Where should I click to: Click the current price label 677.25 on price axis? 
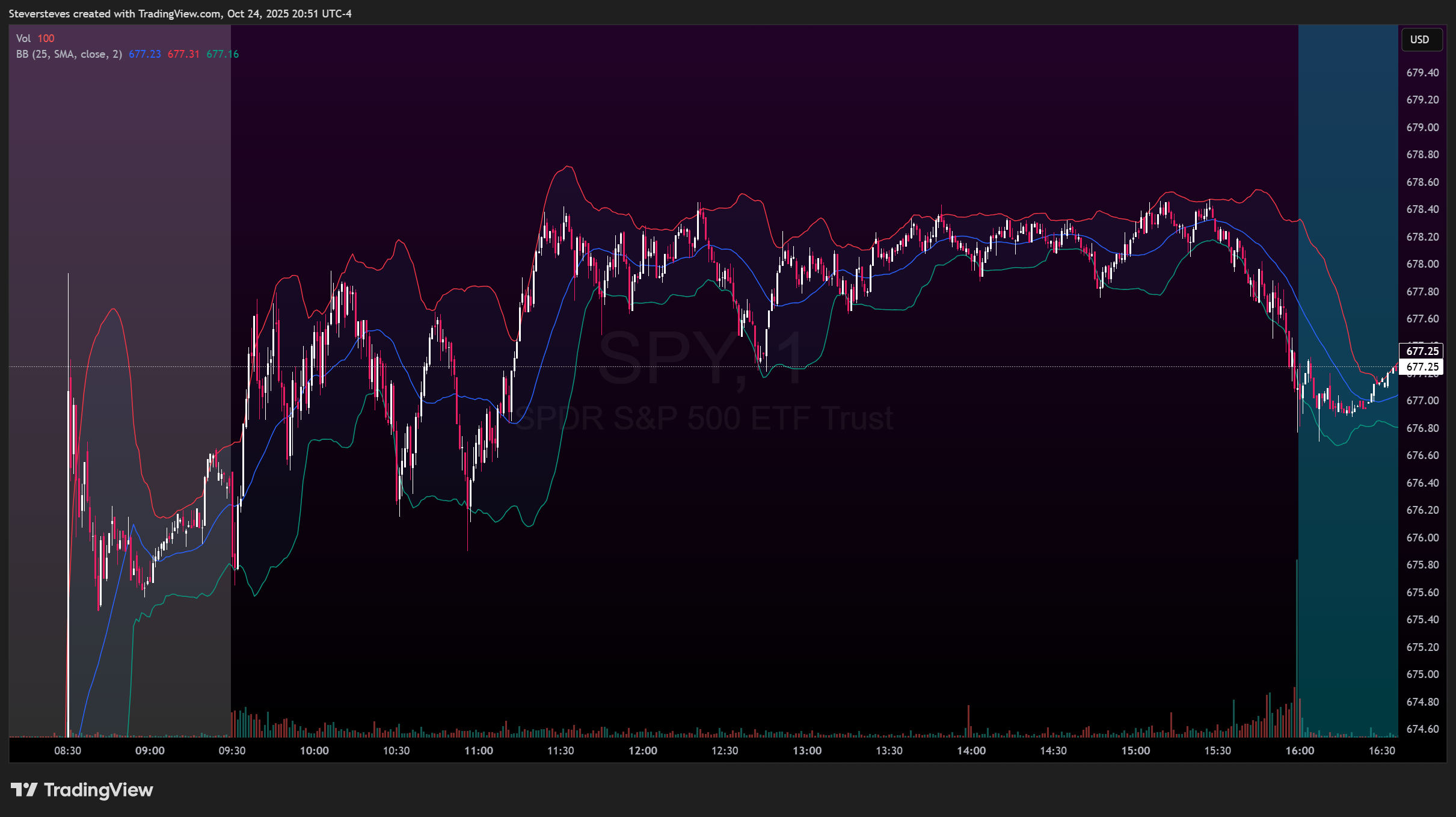point(1422,366)
